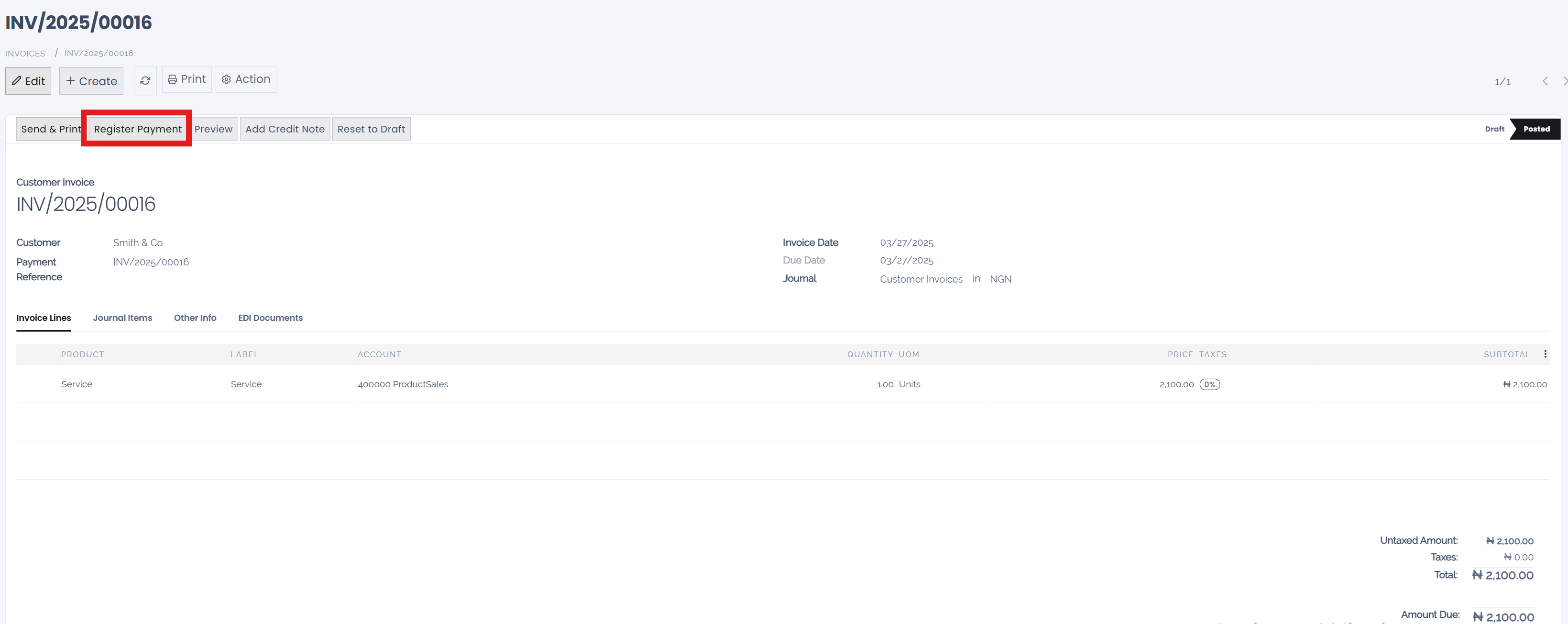Click the Register Payment button

[x=138, y=129]
